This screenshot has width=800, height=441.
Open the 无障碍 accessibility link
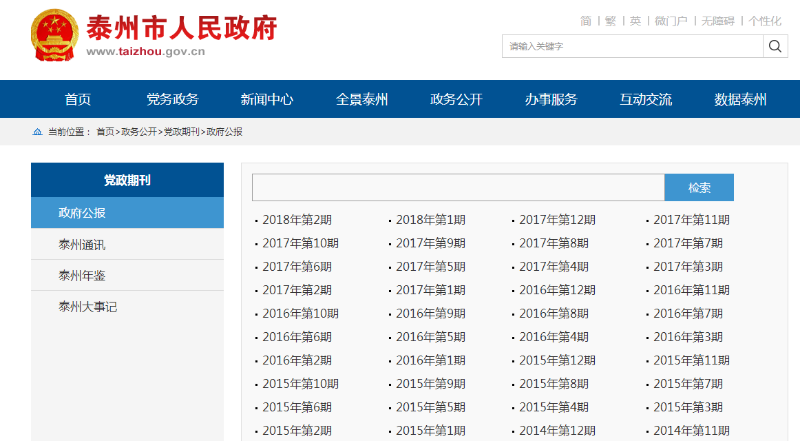[x=717, y=21]
